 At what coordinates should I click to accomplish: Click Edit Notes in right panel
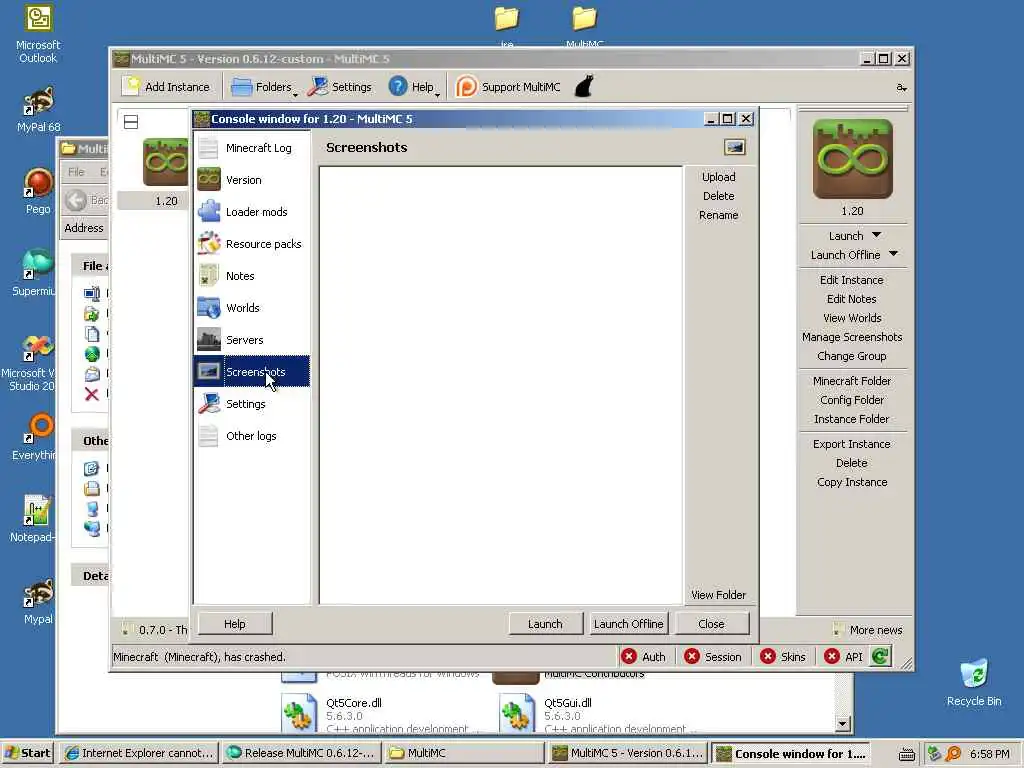point(852,299)
